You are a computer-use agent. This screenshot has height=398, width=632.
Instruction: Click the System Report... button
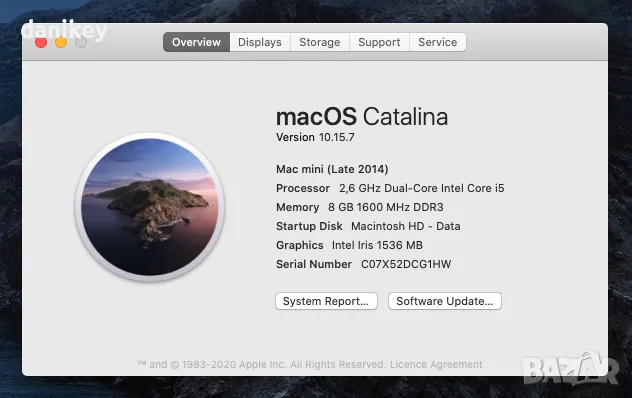point(326,301)
